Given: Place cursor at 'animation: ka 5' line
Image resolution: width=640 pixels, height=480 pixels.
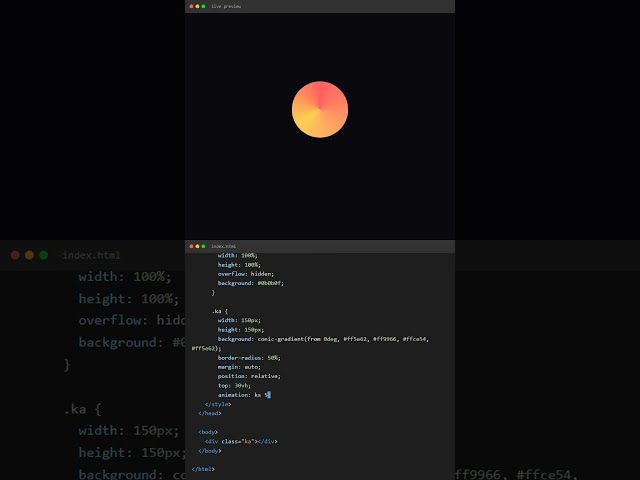Looking at the screenshot, I should pos(244,395).
